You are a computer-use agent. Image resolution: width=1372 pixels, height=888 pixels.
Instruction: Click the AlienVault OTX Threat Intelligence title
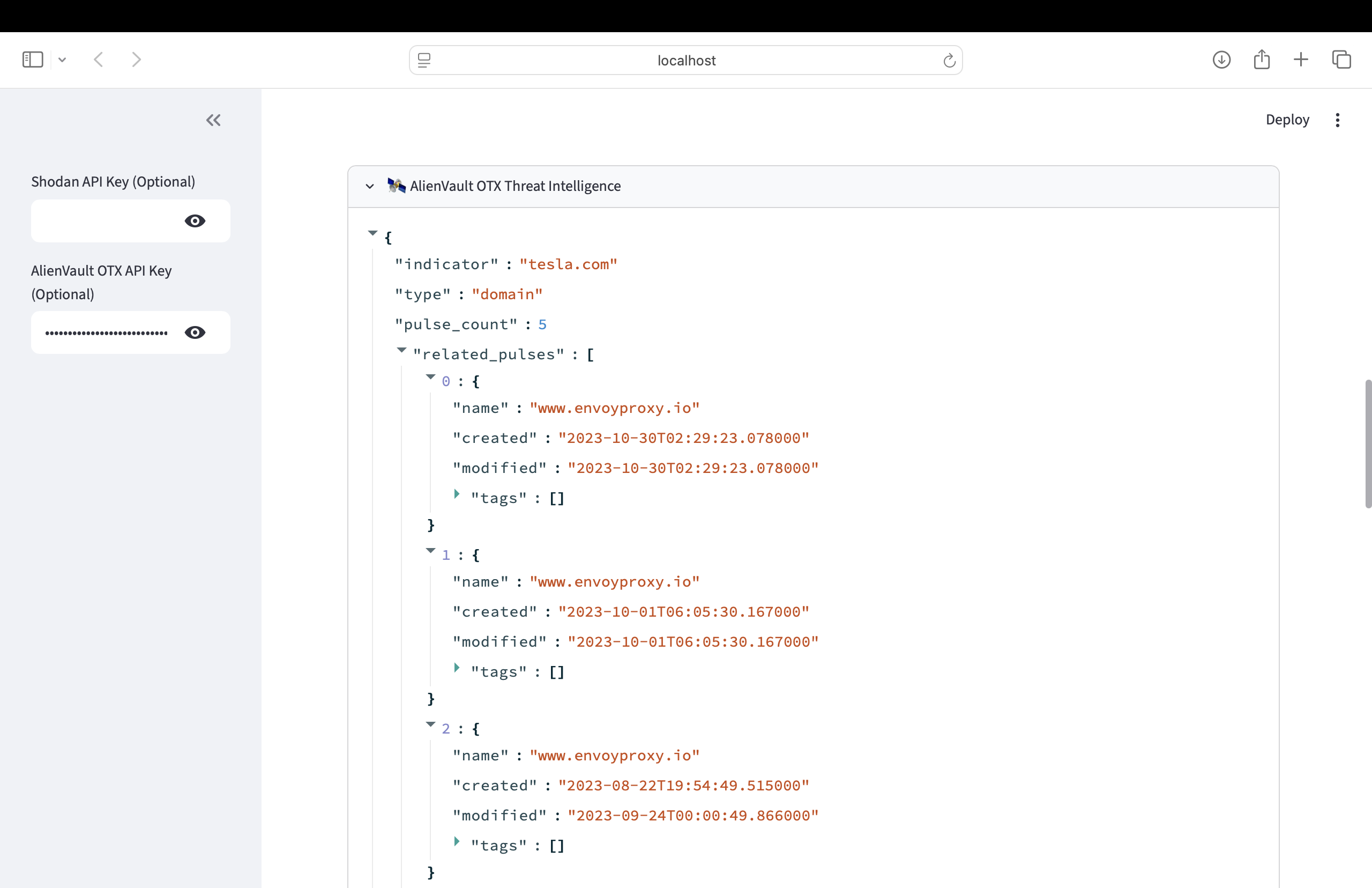515,186
